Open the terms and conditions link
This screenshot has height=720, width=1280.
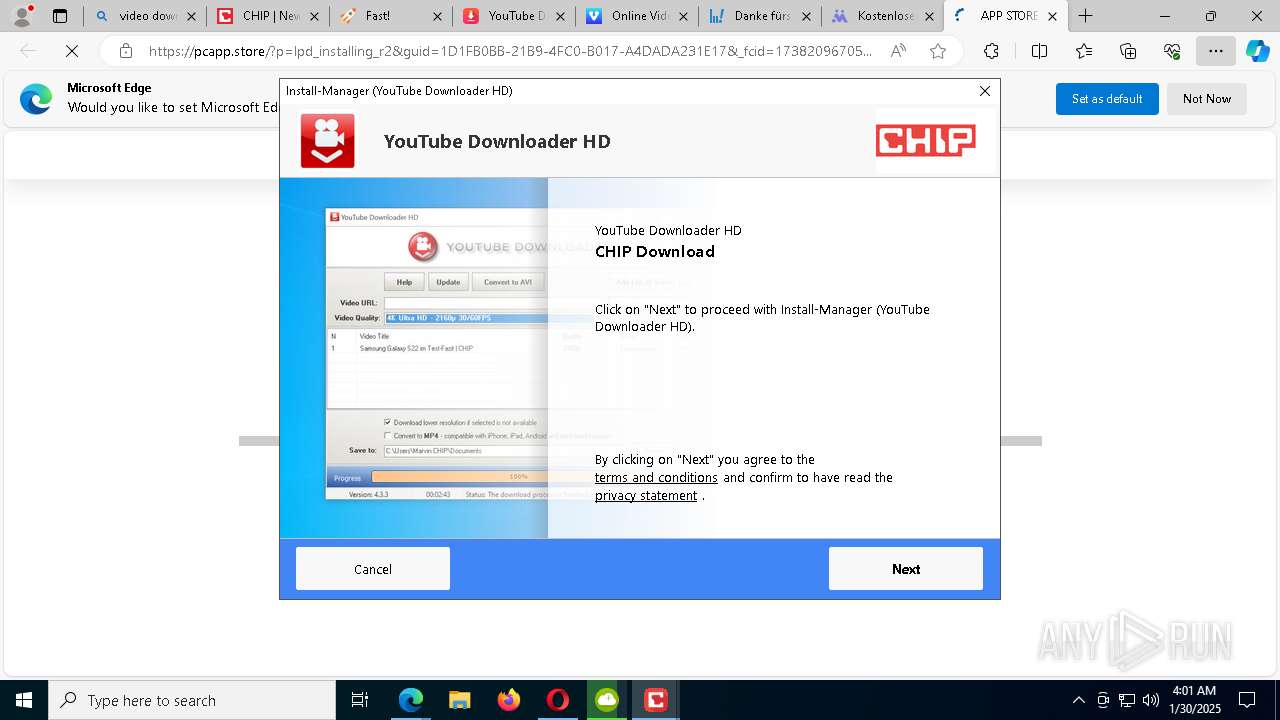(x=656, y=478)
